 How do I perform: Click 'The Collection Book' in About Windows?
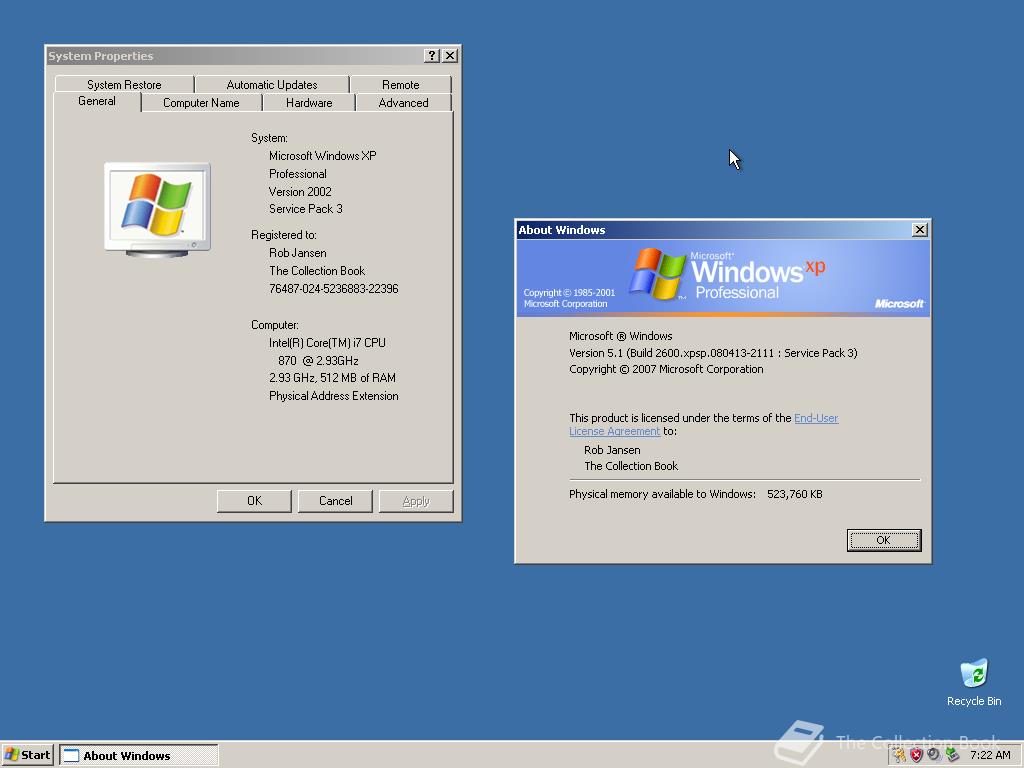[x=631, y=466]
